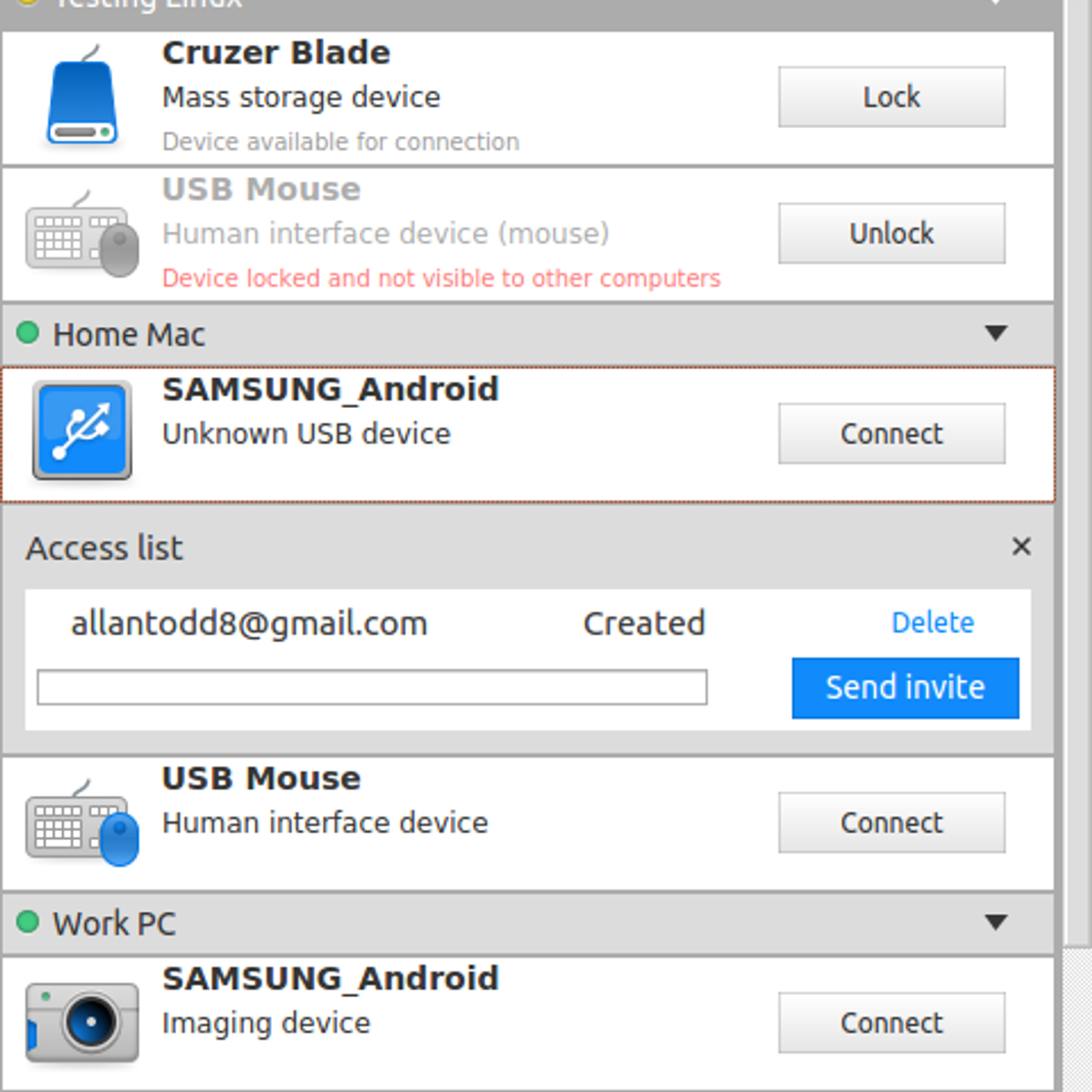
Task: Close the Access list panel
Action: 1021,546
